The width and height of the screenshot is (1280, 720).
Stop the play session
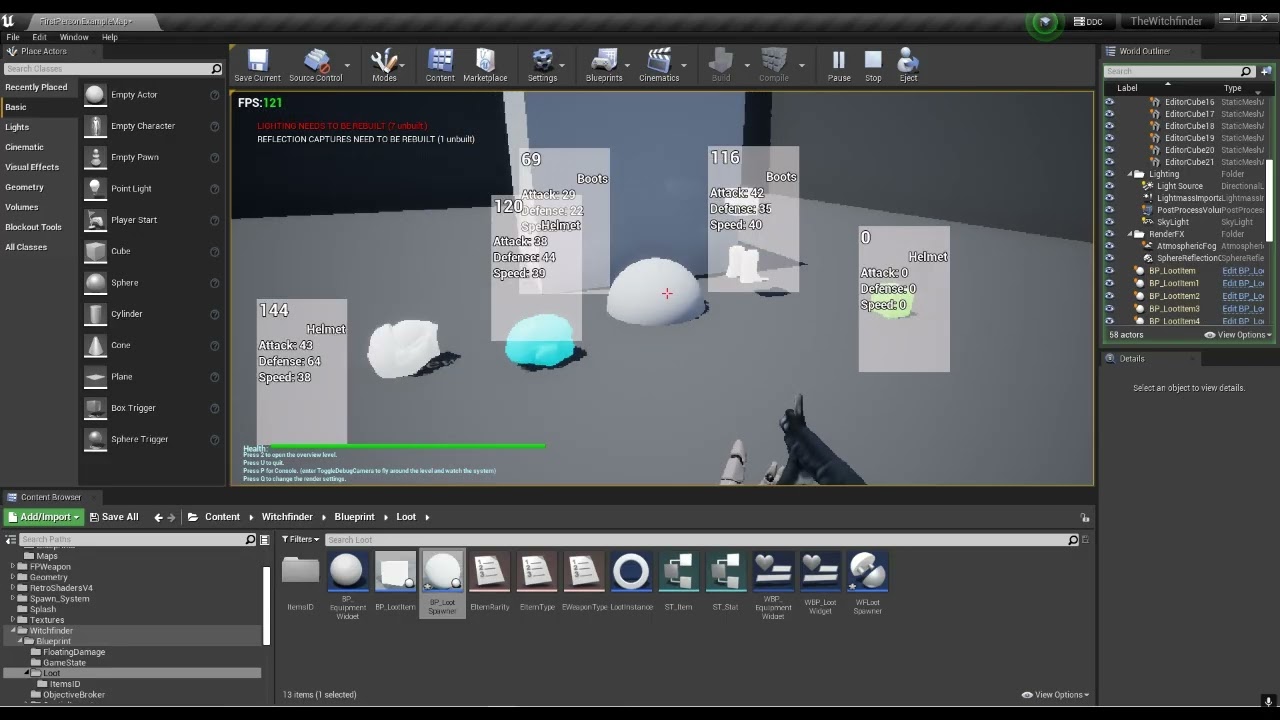pos(873,66)
